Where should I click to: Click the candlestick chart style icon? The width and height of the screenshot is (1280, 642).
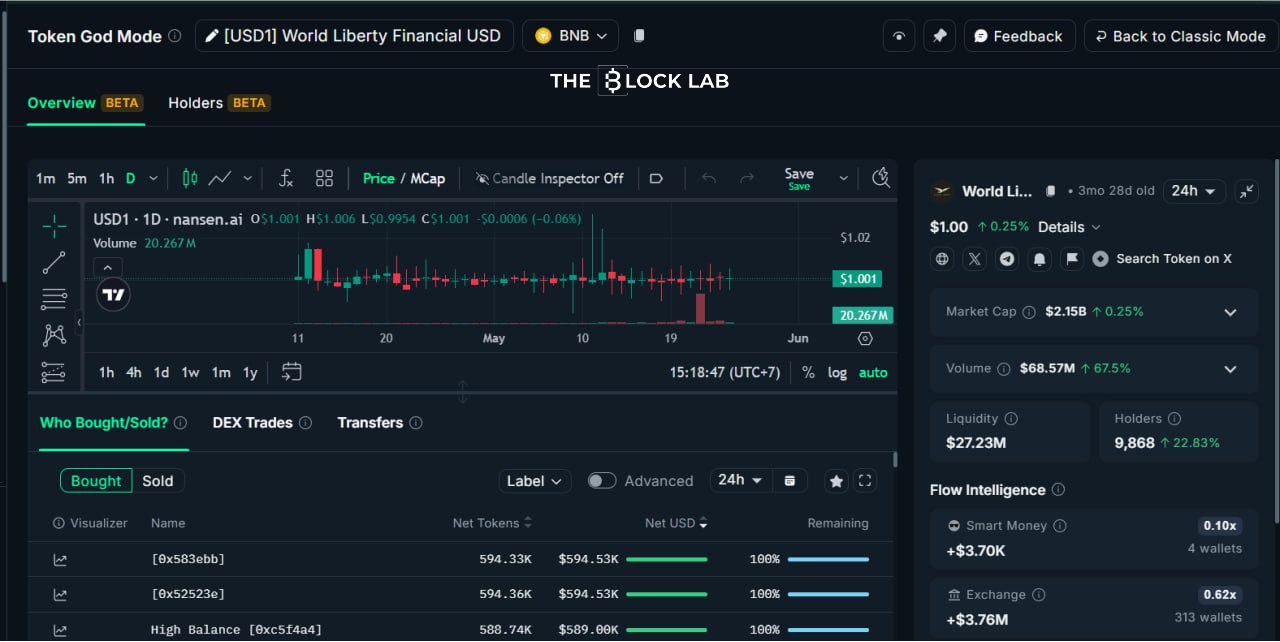click(190, 178)
